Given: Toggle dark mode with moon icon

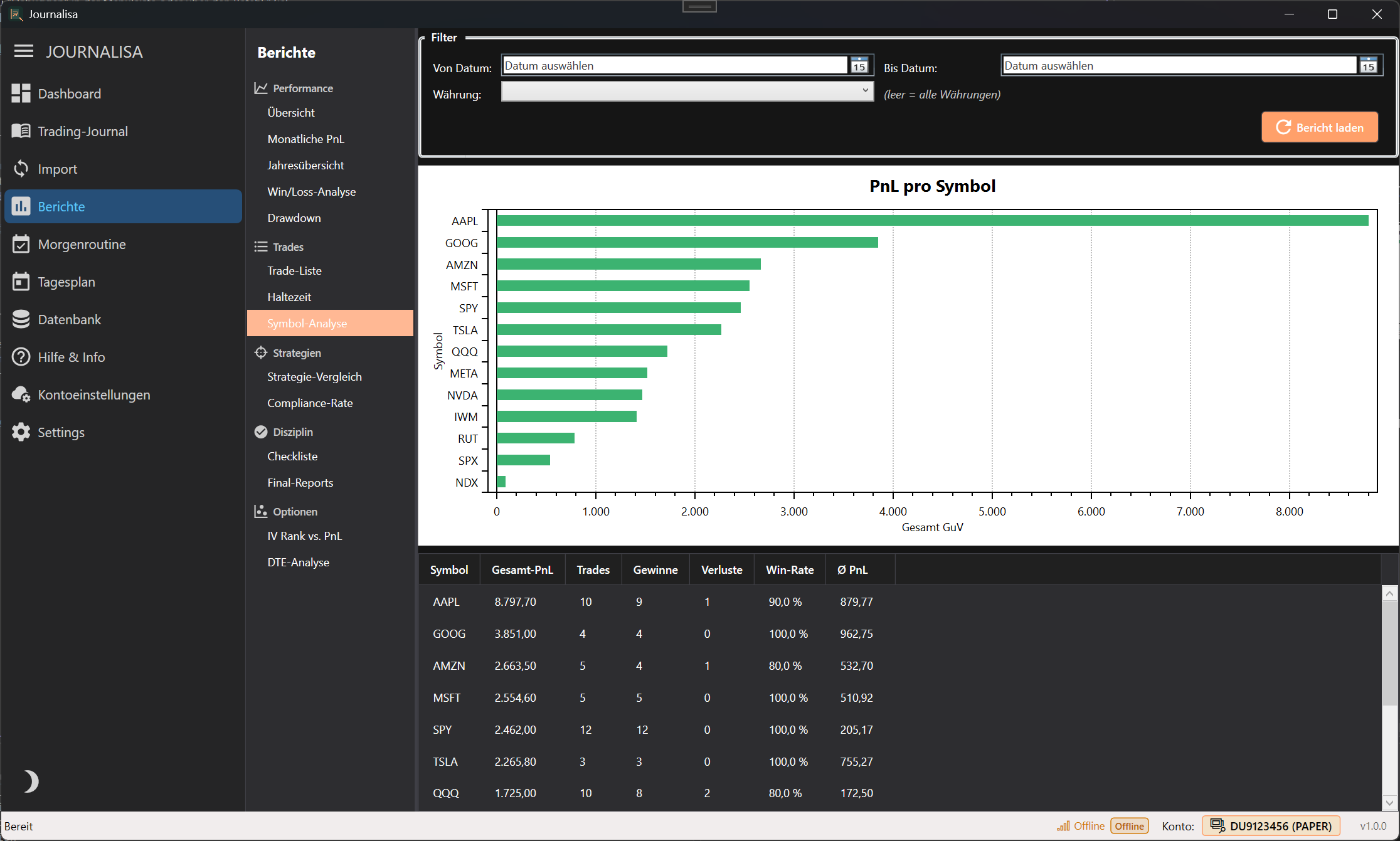Looking at the screenshot, I should 29,781.
